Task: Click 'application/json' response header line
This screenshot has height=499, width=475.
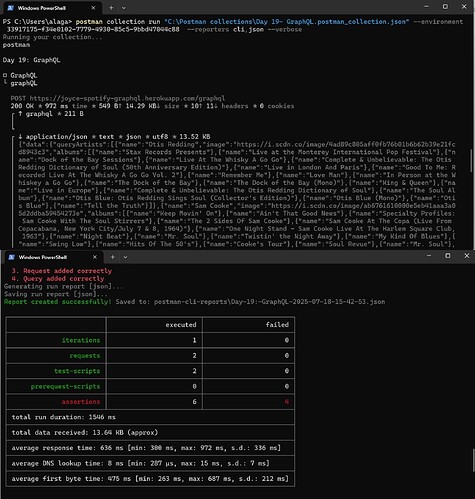Action: [114, 137]
